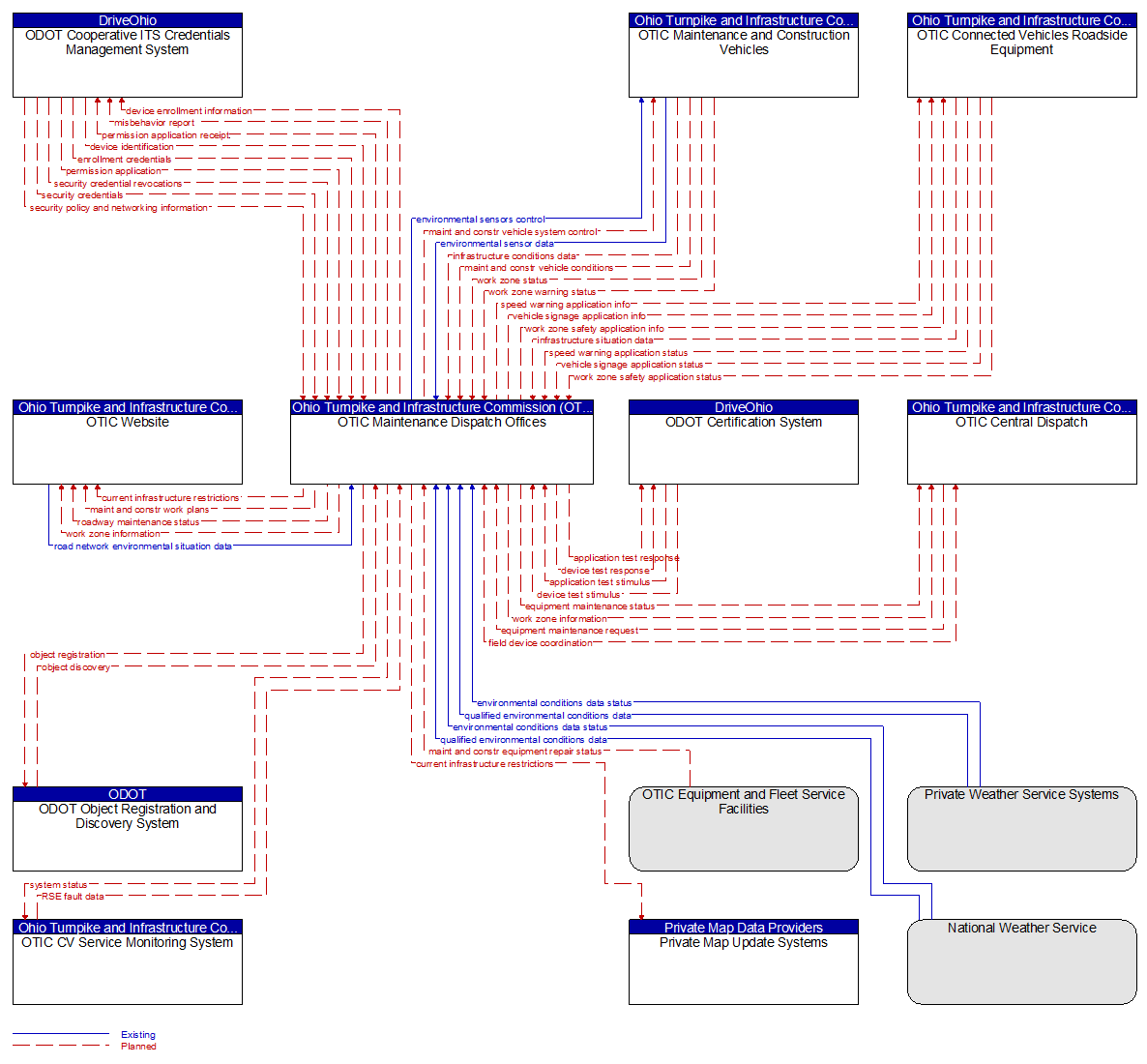Click the OTIC Central Dispatch box
This screenshot has height=1064, width=1147.
click(x=1022, y=442)
